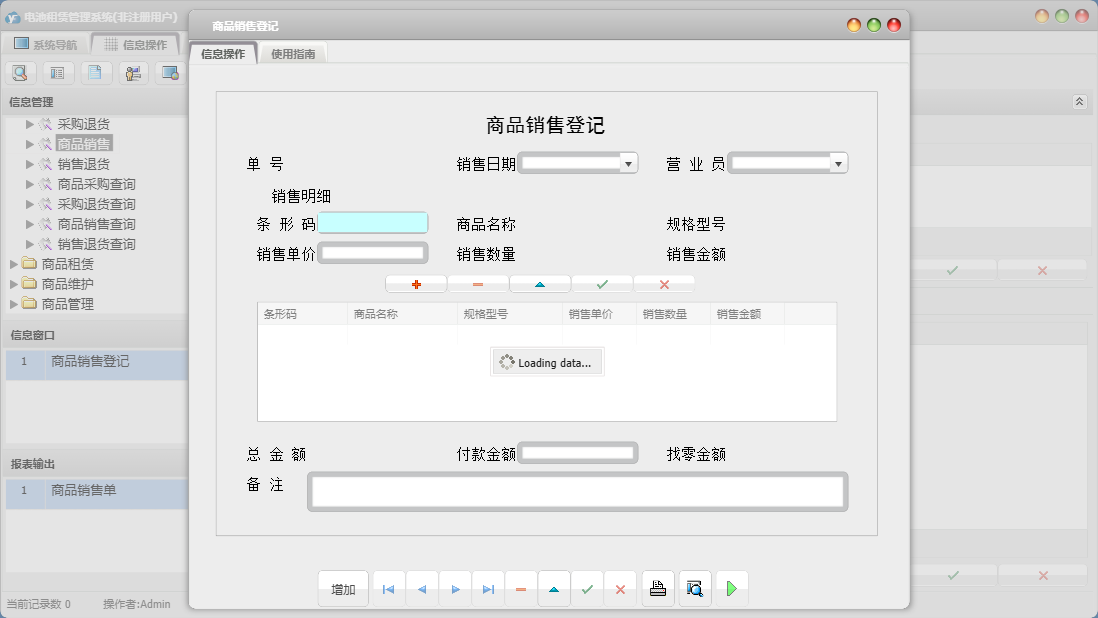Click the 增加 button at the bottom

(x=343, y=589)
